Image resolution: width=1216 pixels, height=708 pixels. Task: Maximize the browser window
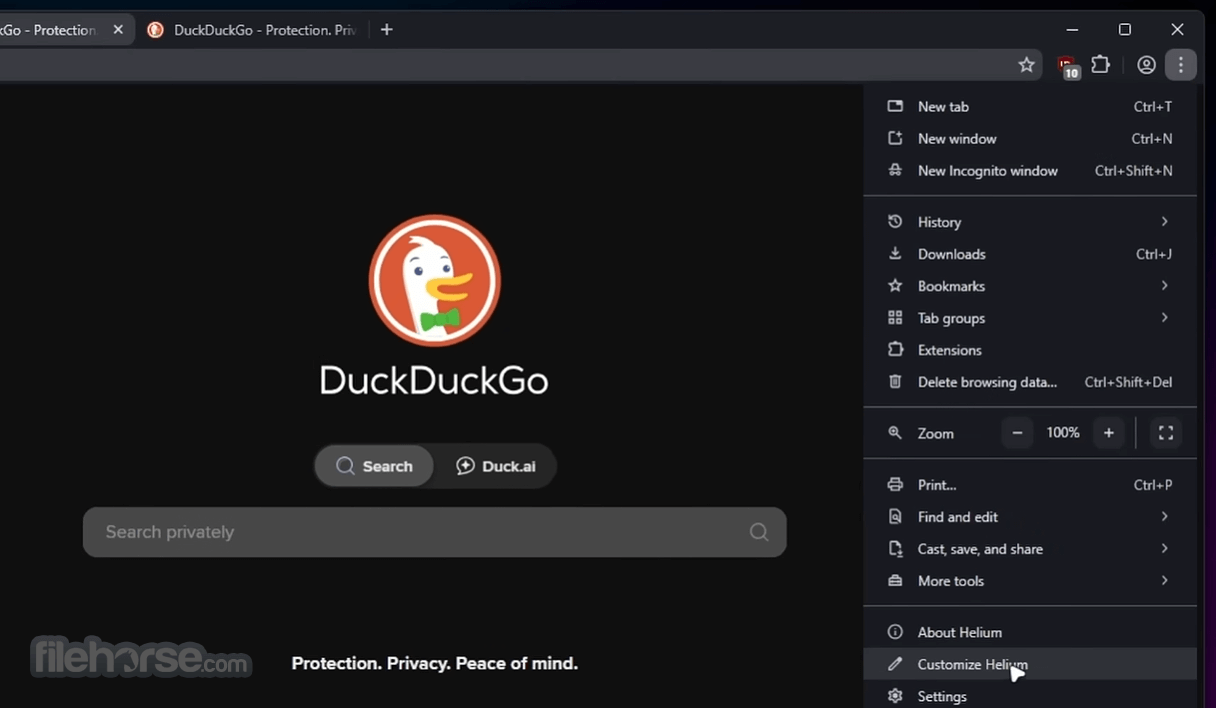(x=1125, y=30)
